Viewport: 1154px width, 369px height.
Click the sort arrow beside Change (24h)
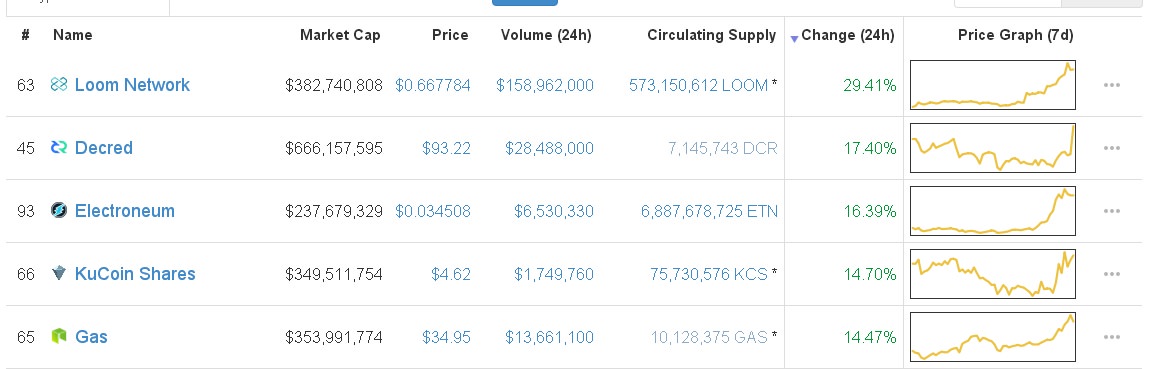tap(794, 39)
